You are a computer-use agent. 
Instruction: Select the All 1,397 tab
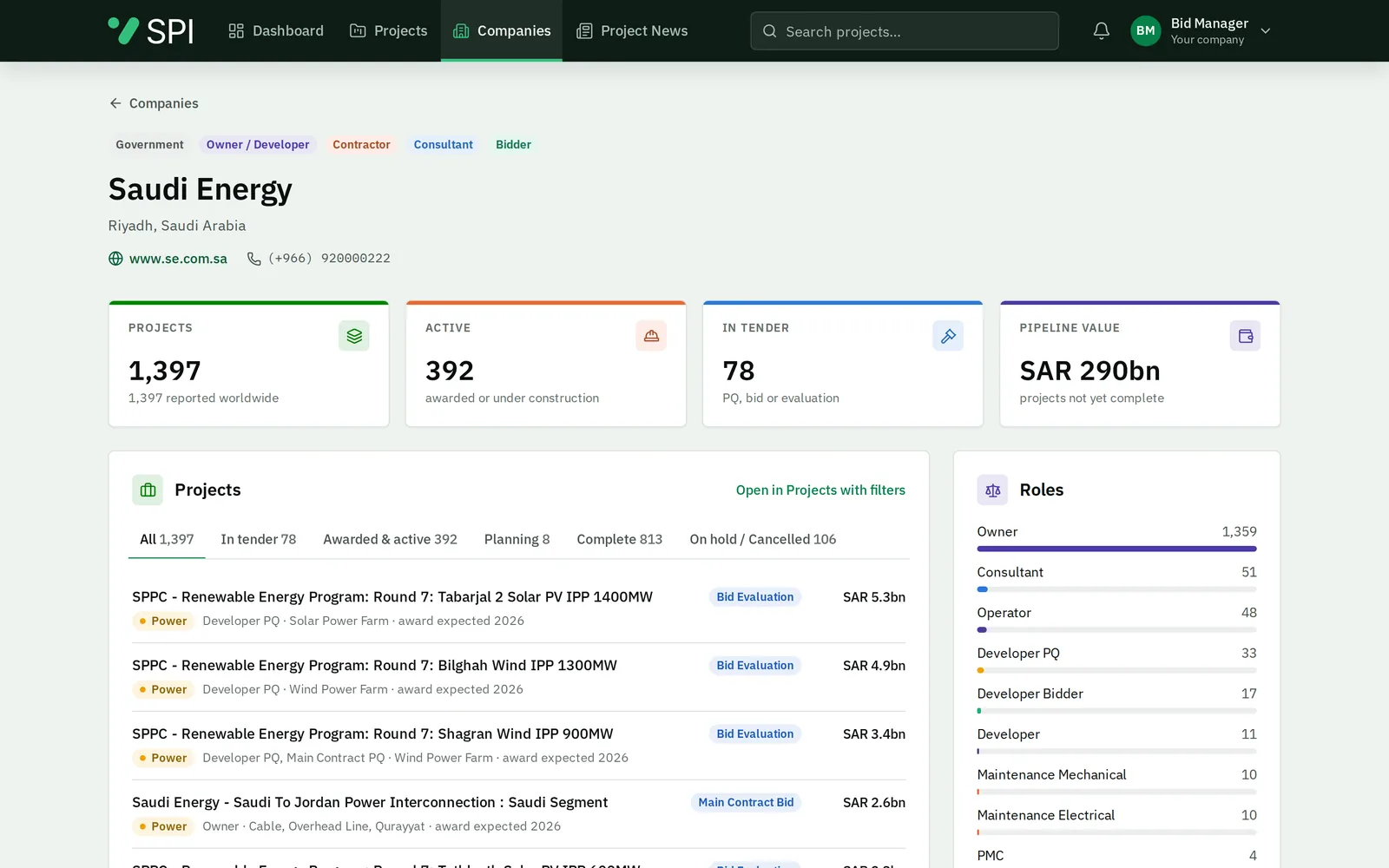coord(167,539)
